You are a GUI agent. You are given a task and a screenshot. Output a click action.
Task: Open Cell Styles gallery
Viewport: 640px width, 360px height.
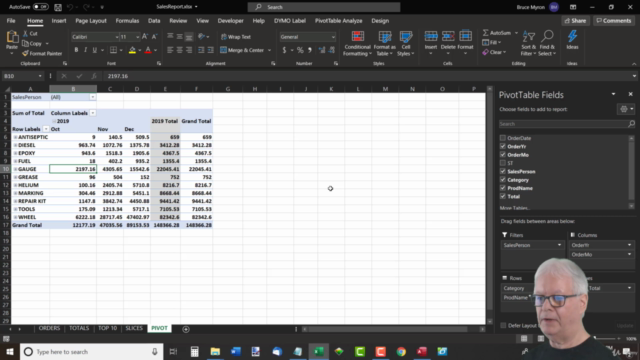[406, 43]
